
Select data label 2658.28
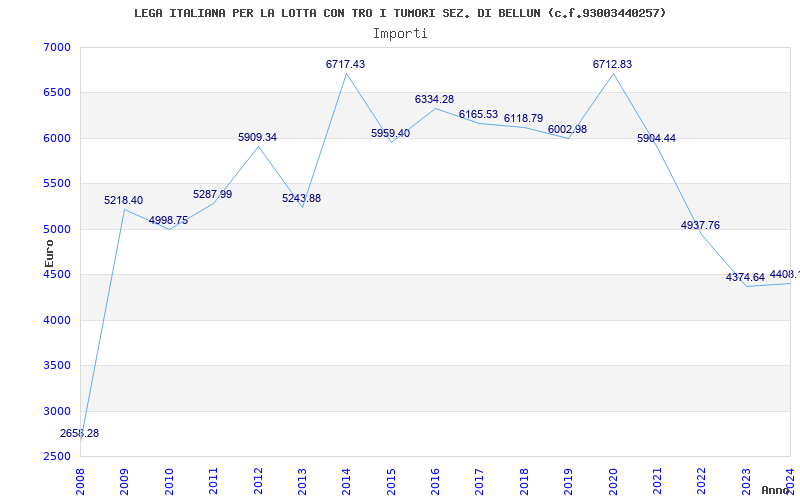(x=79, y=434)
